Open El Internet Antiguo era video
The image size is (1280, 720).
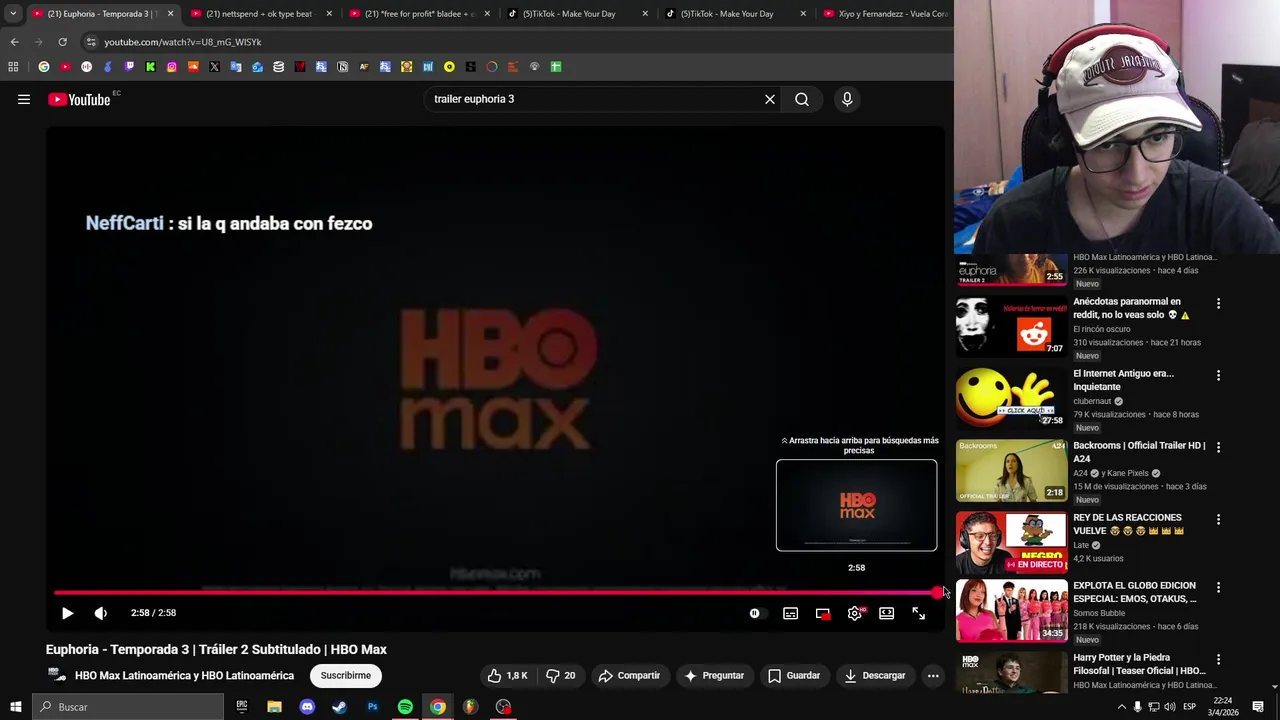[1011, 397]
